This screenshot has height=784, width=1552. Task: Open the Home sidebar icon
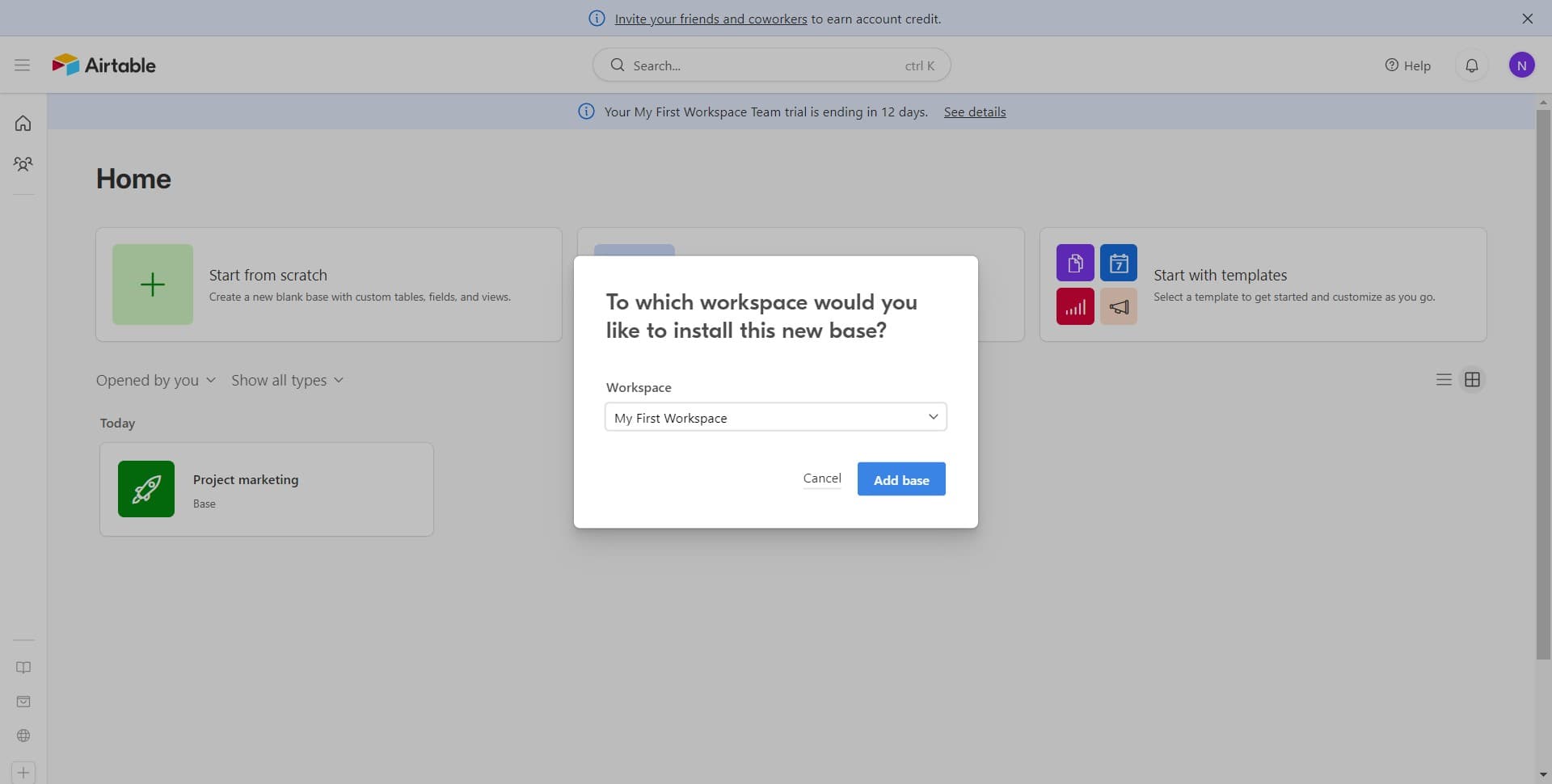tap(23, 124)
